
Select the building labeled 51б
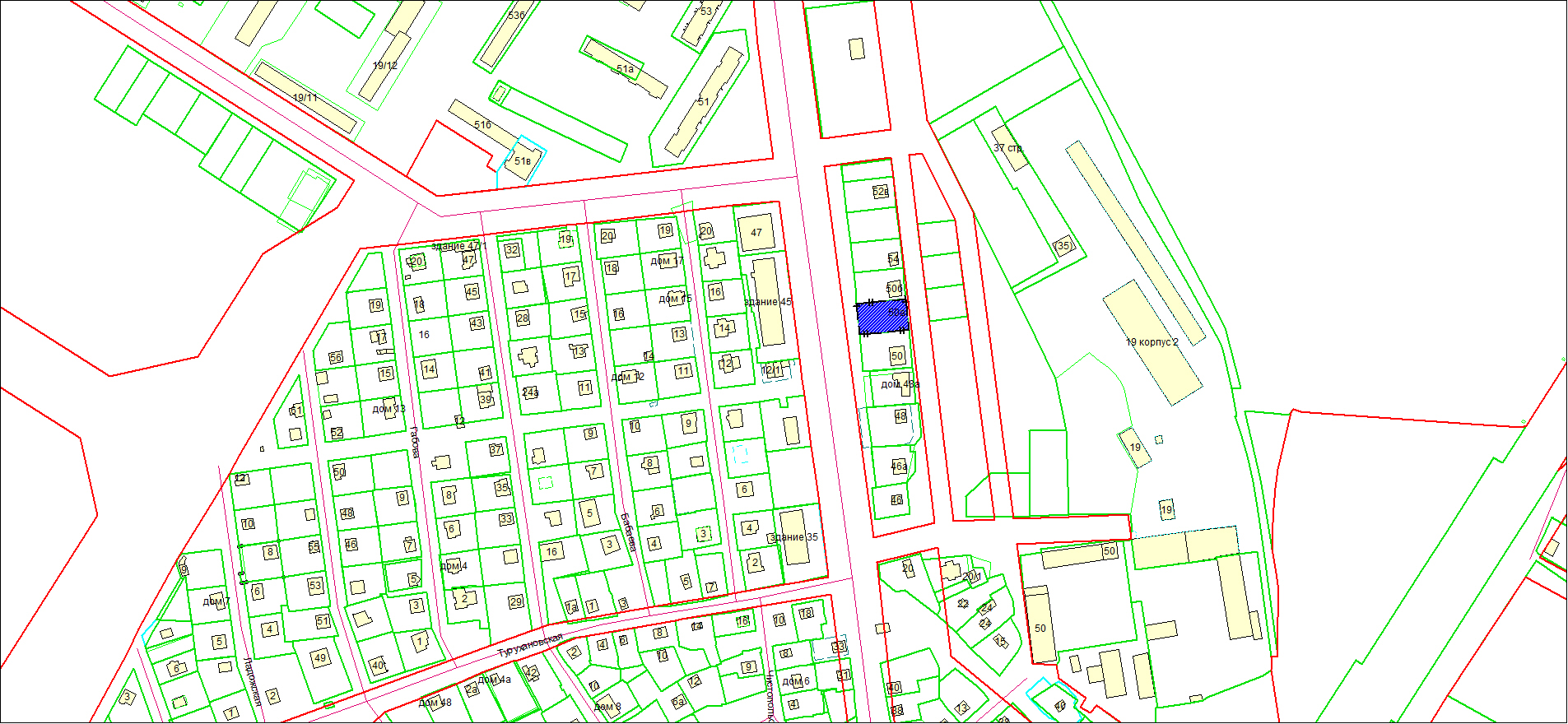pos(482,124)
